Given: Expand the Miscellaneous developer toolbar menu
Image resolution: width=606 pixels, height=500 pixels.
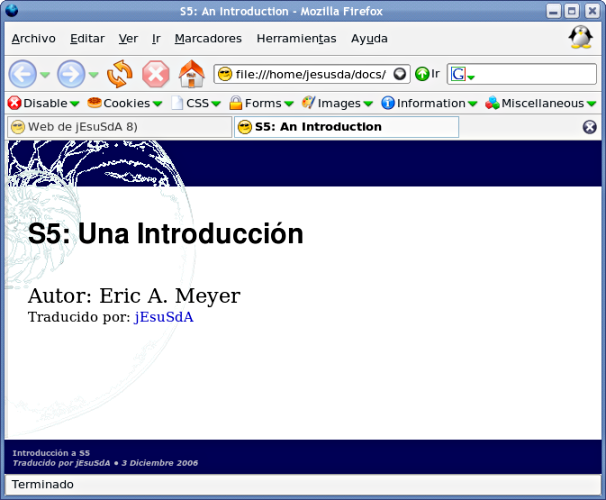Looking at the screenshot, I should pyautogui.click(x=591, y=104).
